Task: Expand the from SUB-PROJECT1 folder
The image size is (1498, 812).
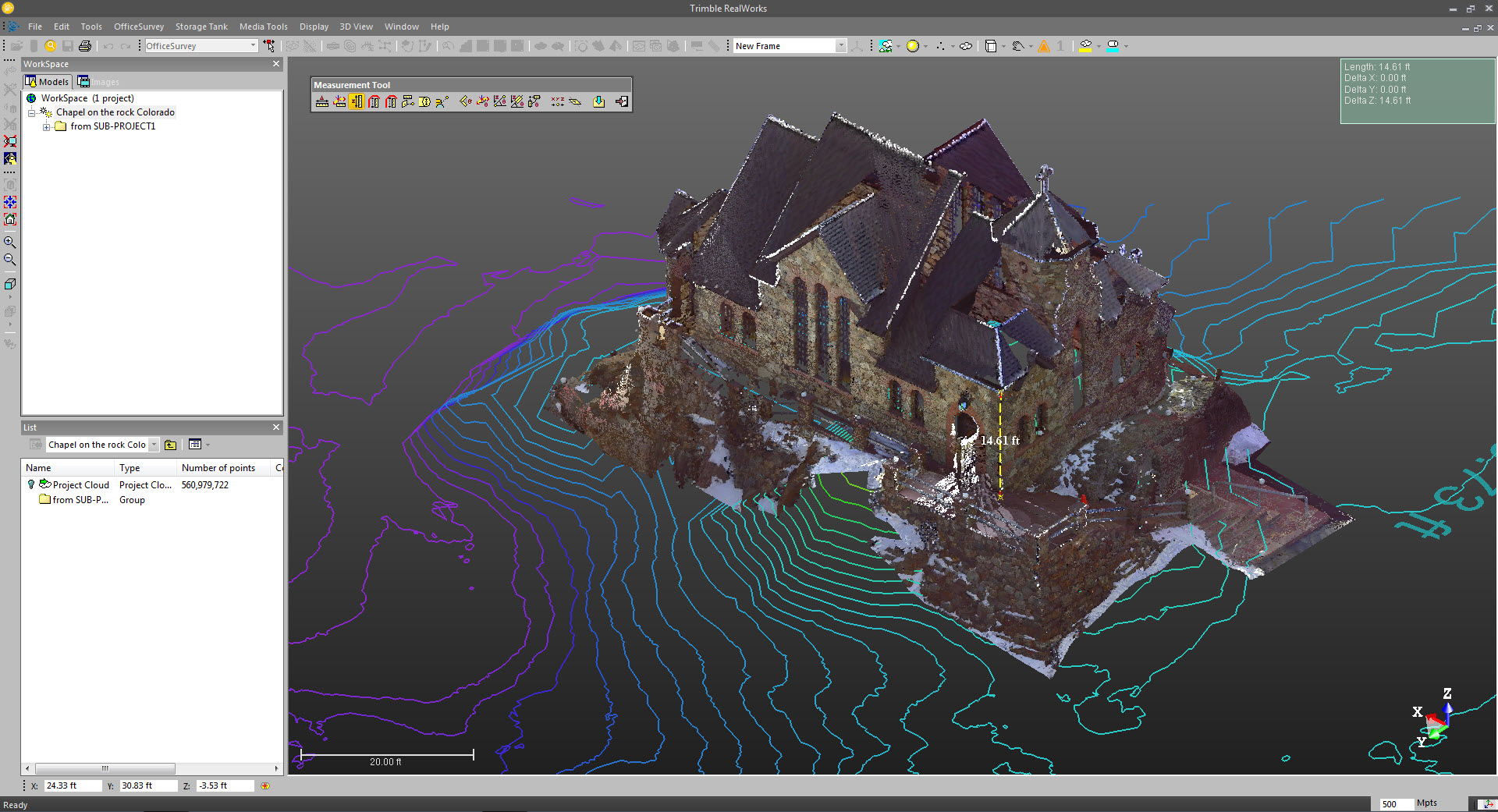Action: tap(46, 126)
